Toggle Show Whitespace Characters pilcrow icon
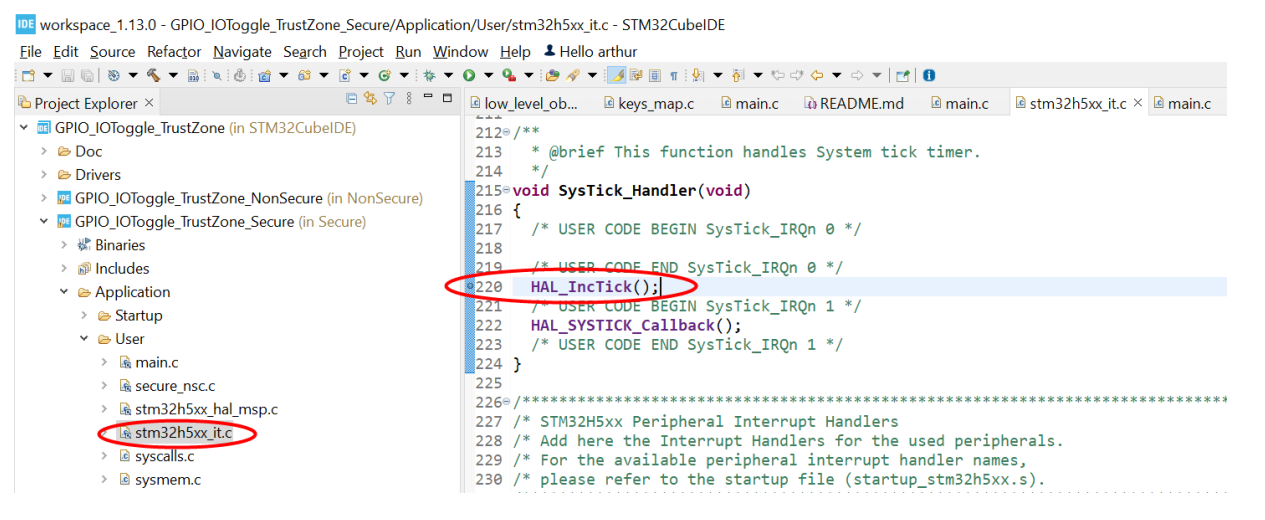 [673, 75]
